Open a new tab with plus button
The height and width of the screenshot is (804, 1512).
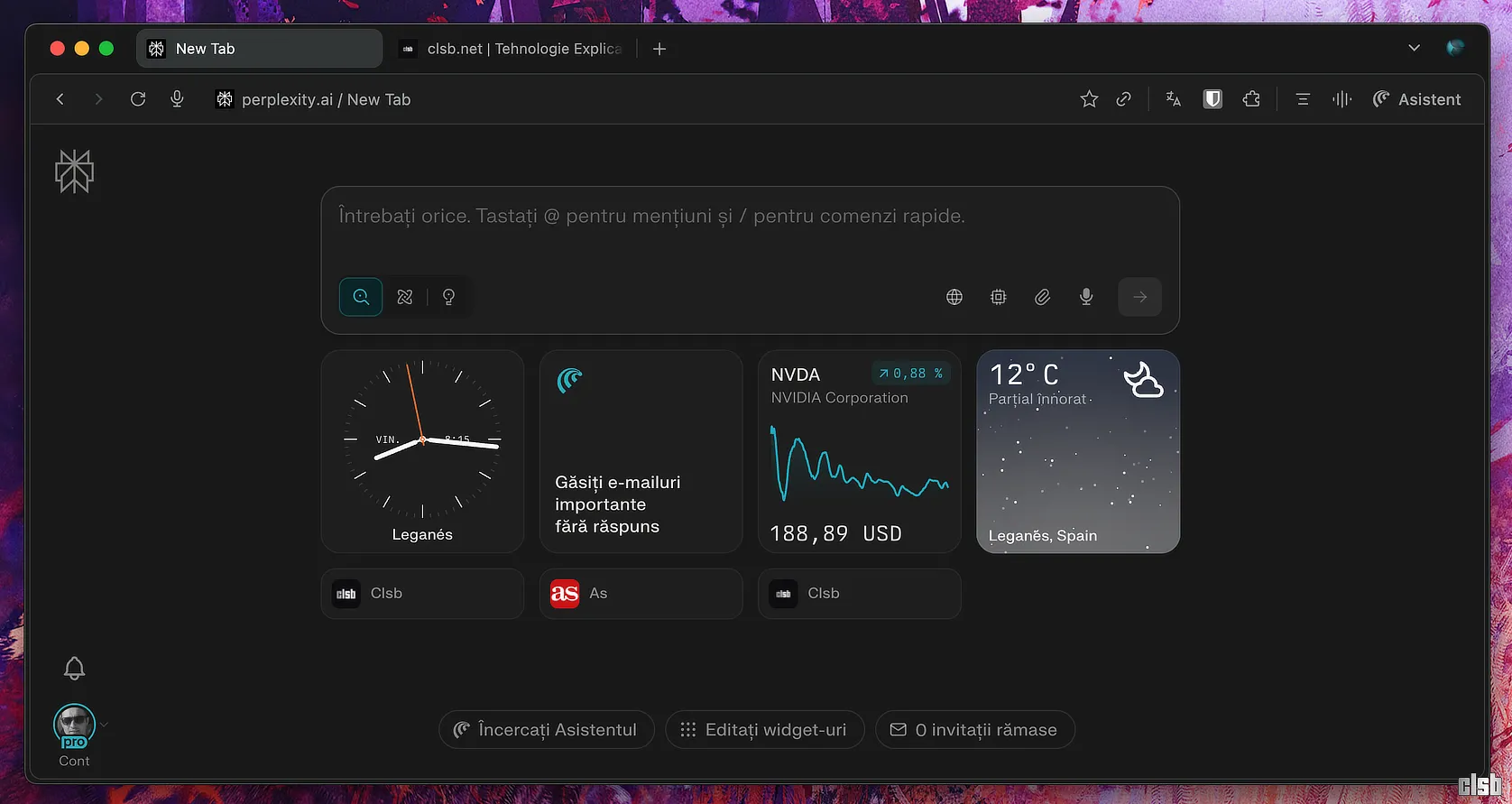click(x=659, y=49)
